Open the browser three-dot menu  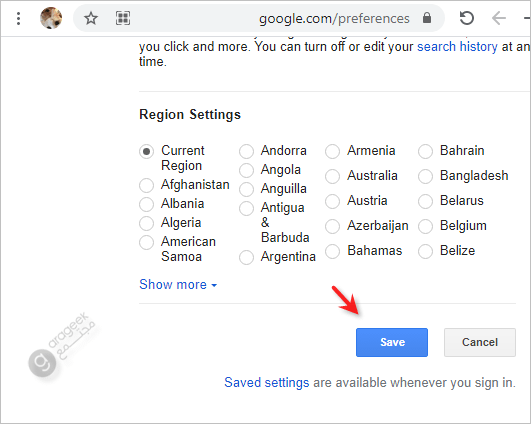tap(19, 18)
